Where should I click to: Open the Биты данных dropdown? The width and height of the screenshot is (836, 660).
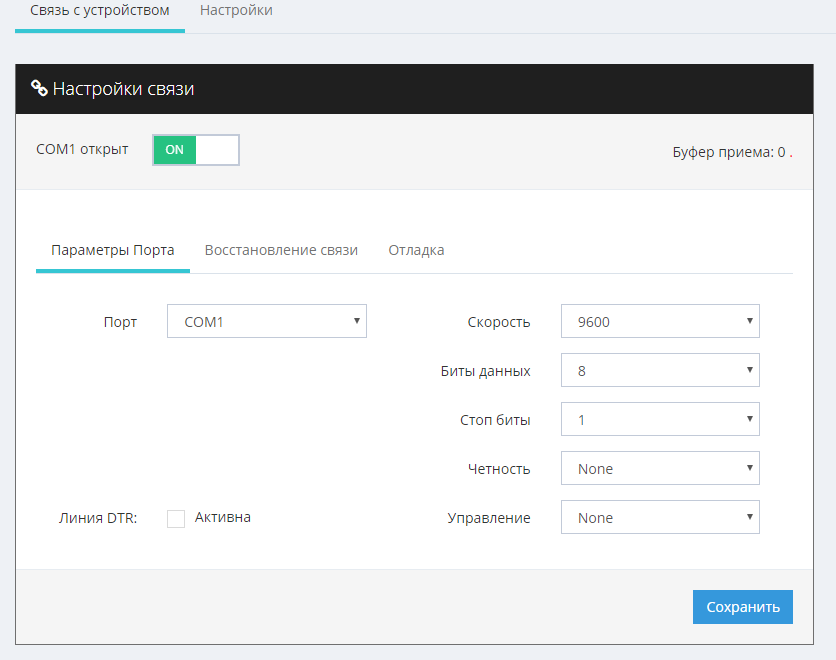pos(660,371)
